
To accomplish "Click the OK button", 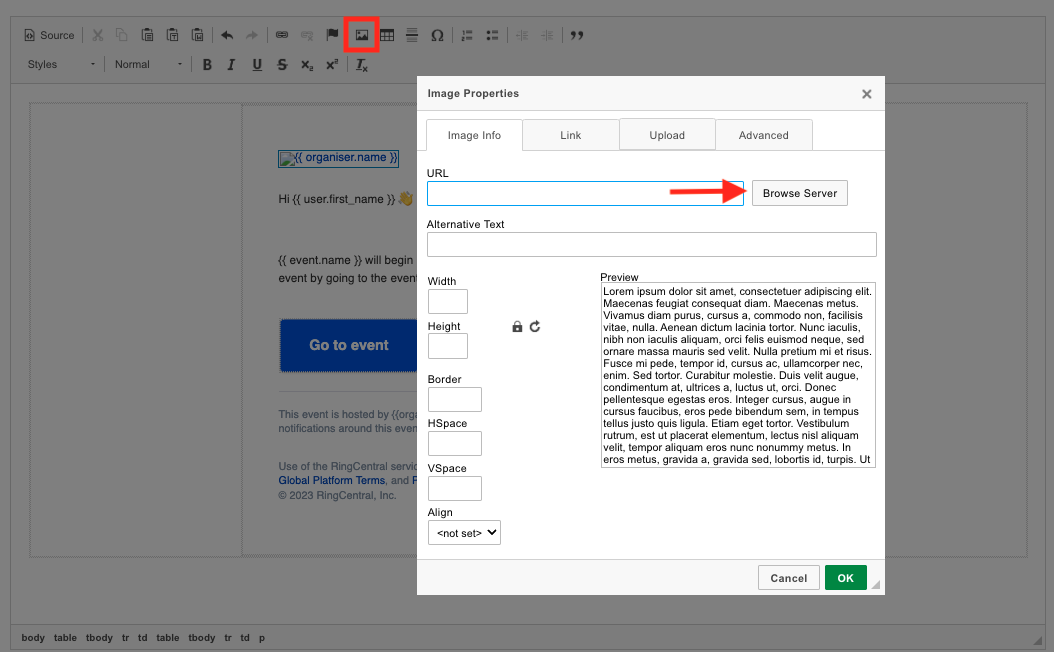I will click(846, 577).
